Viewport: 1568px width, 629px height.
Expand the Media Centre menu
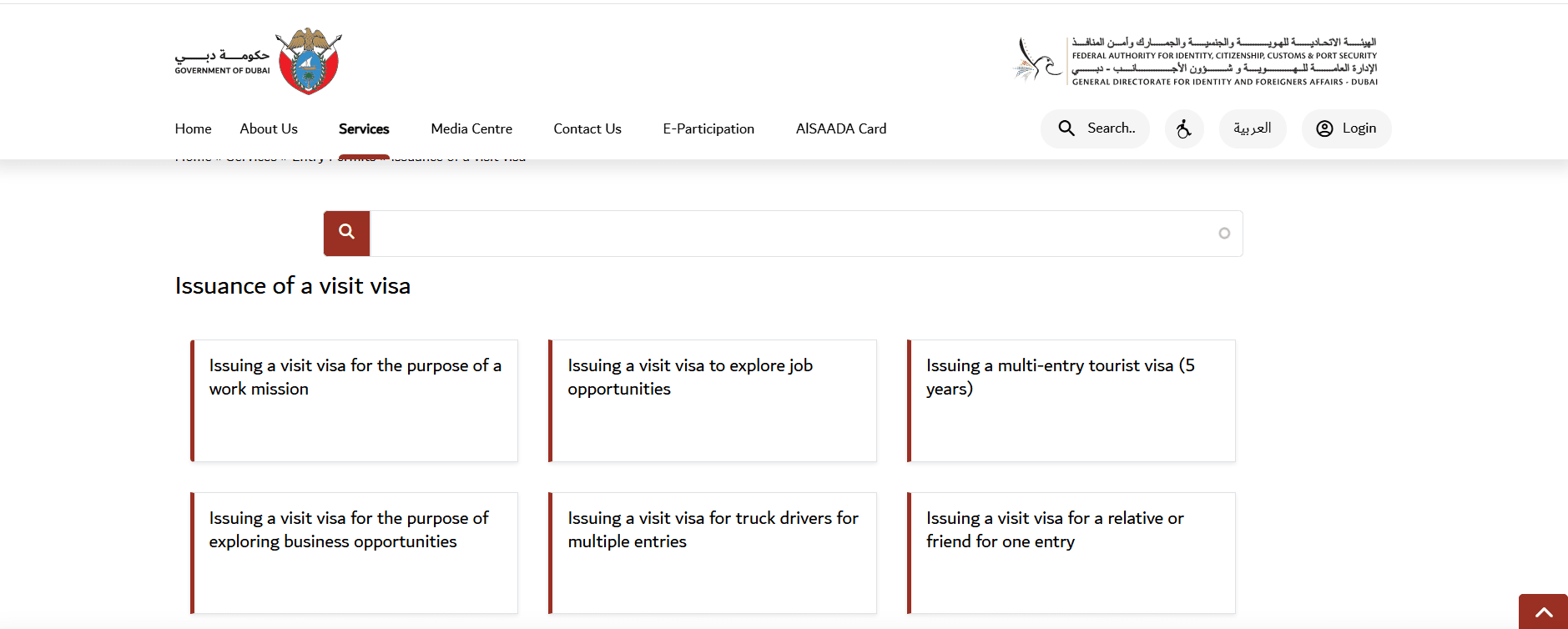tap(471, 128)
